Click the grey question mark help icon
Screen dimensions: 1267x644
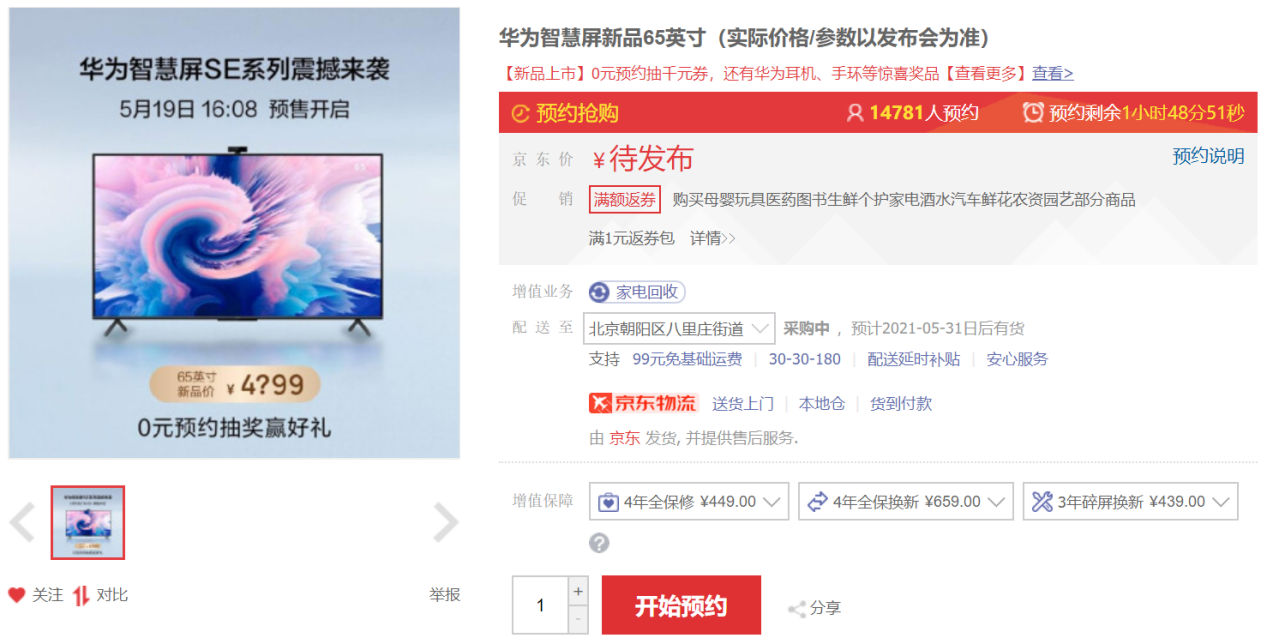599,543
